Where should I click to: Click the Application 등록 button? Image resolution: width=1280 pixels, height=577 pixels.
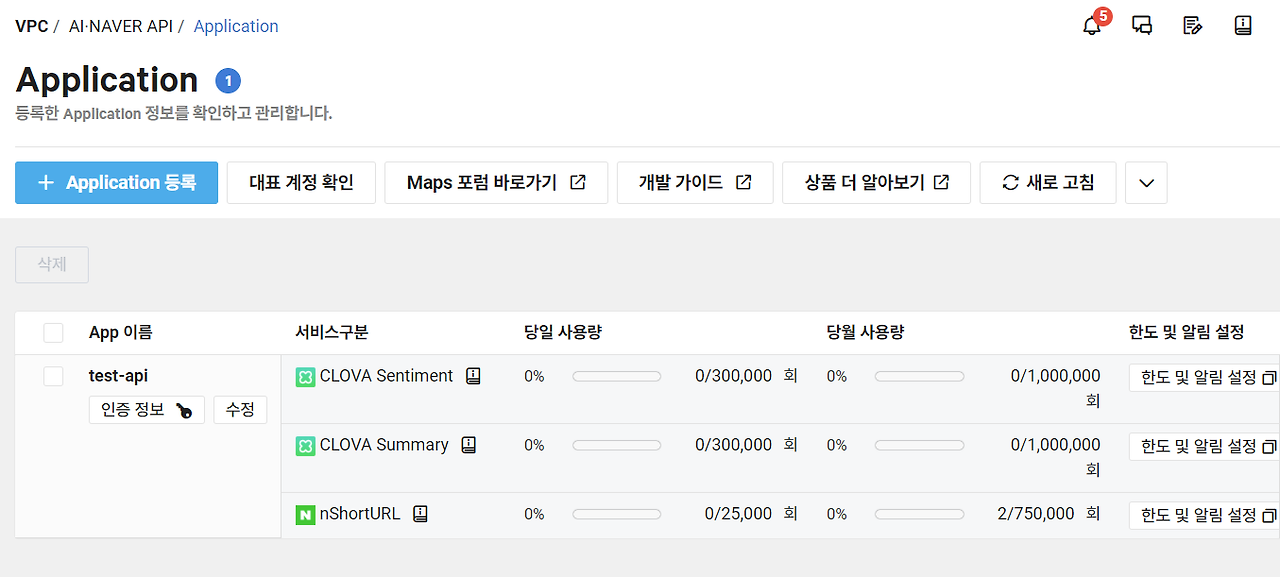(116, 183)
